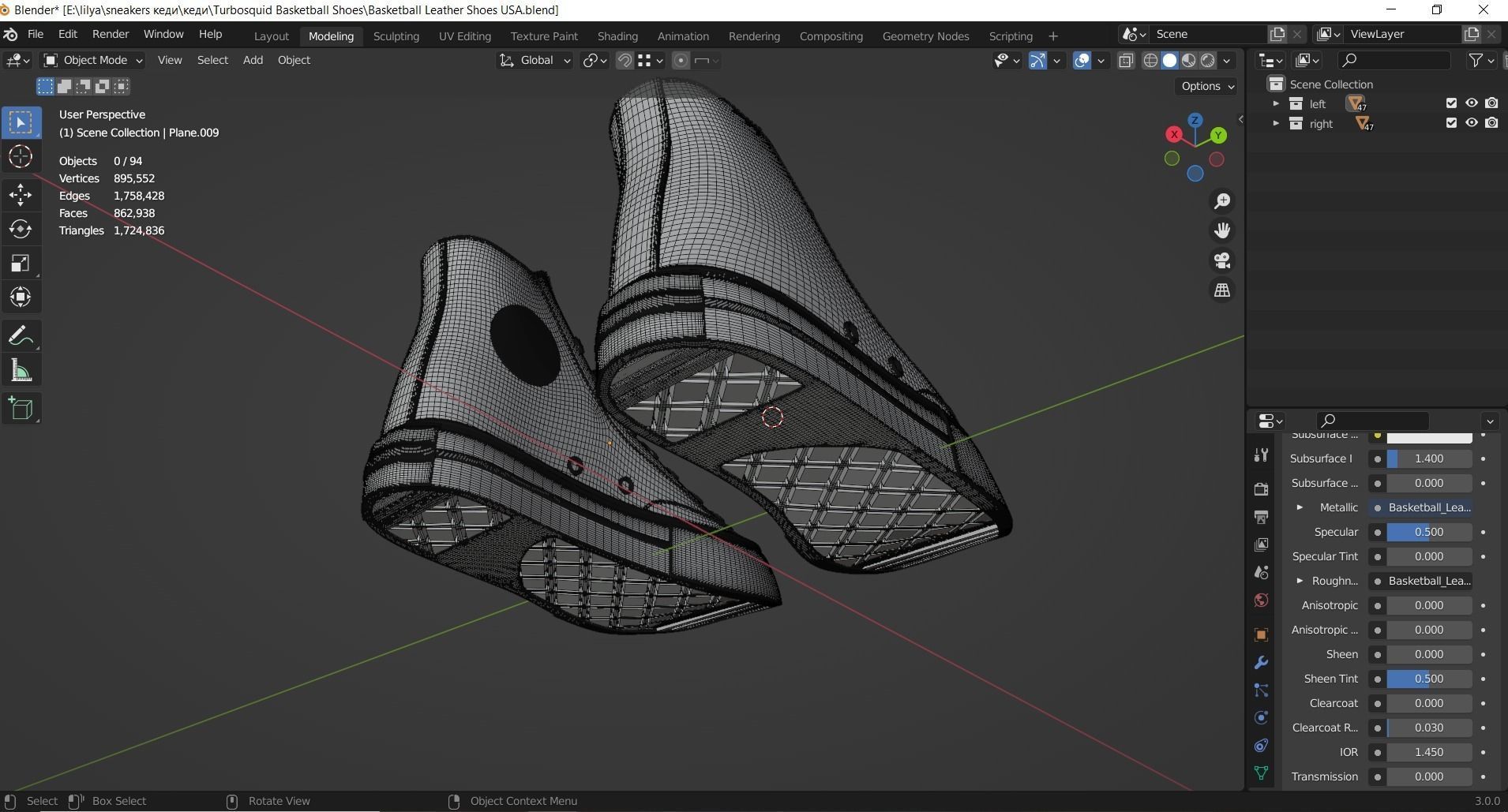
Task: Open the Tool properties tab
Action: point(1261,455)
